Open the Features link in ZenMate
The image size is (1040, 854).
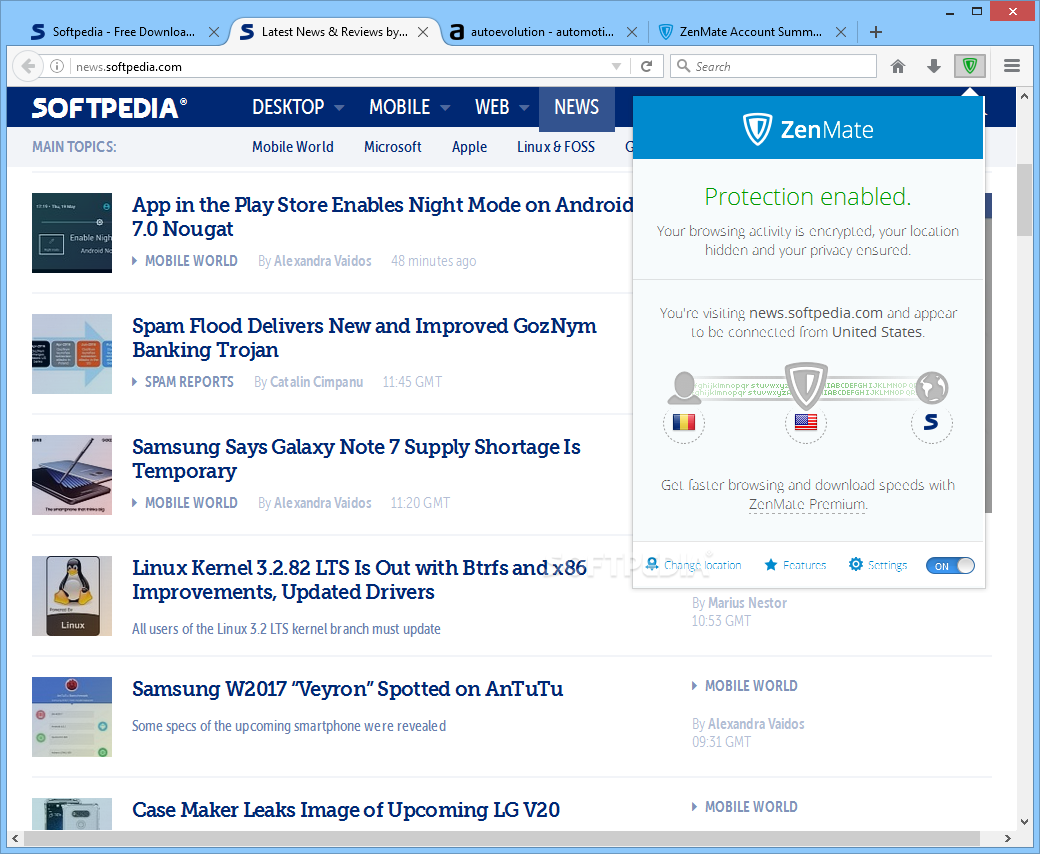805,565
